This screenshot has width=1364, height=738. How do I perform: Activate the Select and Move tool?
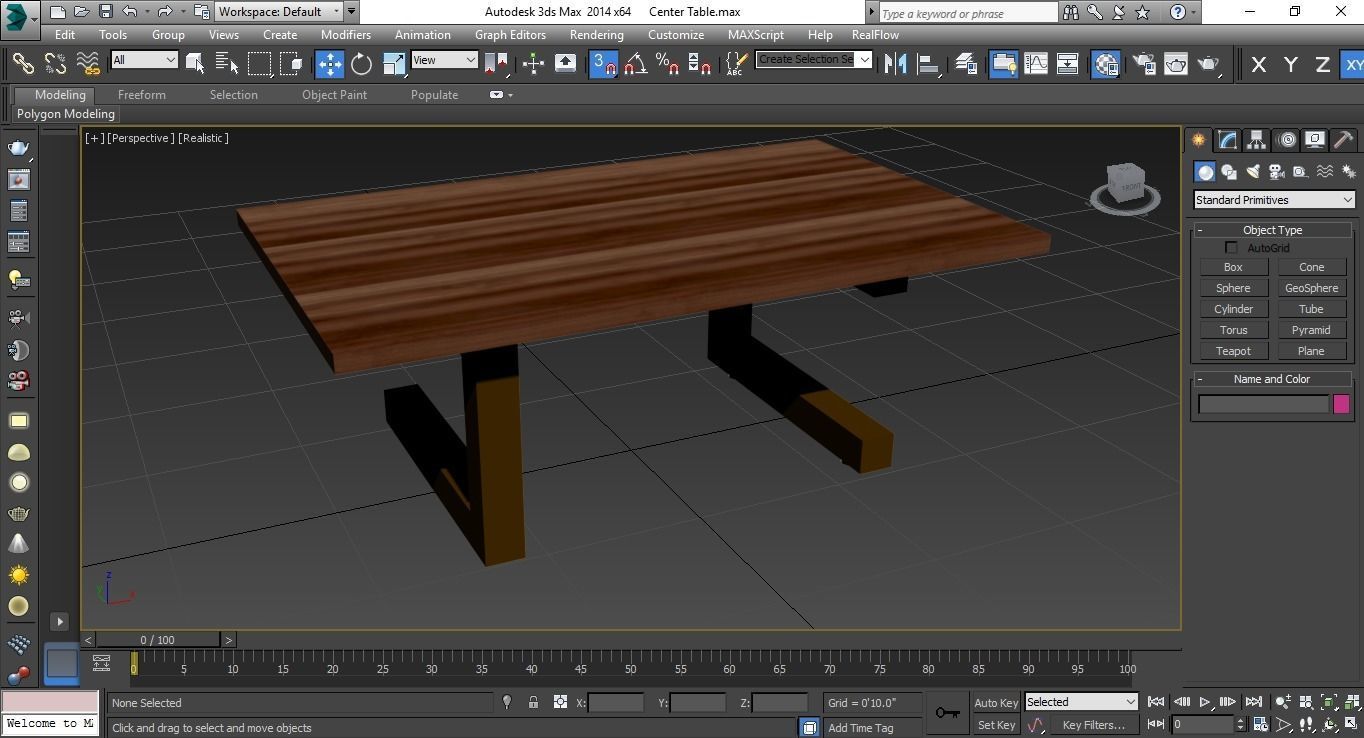pos(329,64)
